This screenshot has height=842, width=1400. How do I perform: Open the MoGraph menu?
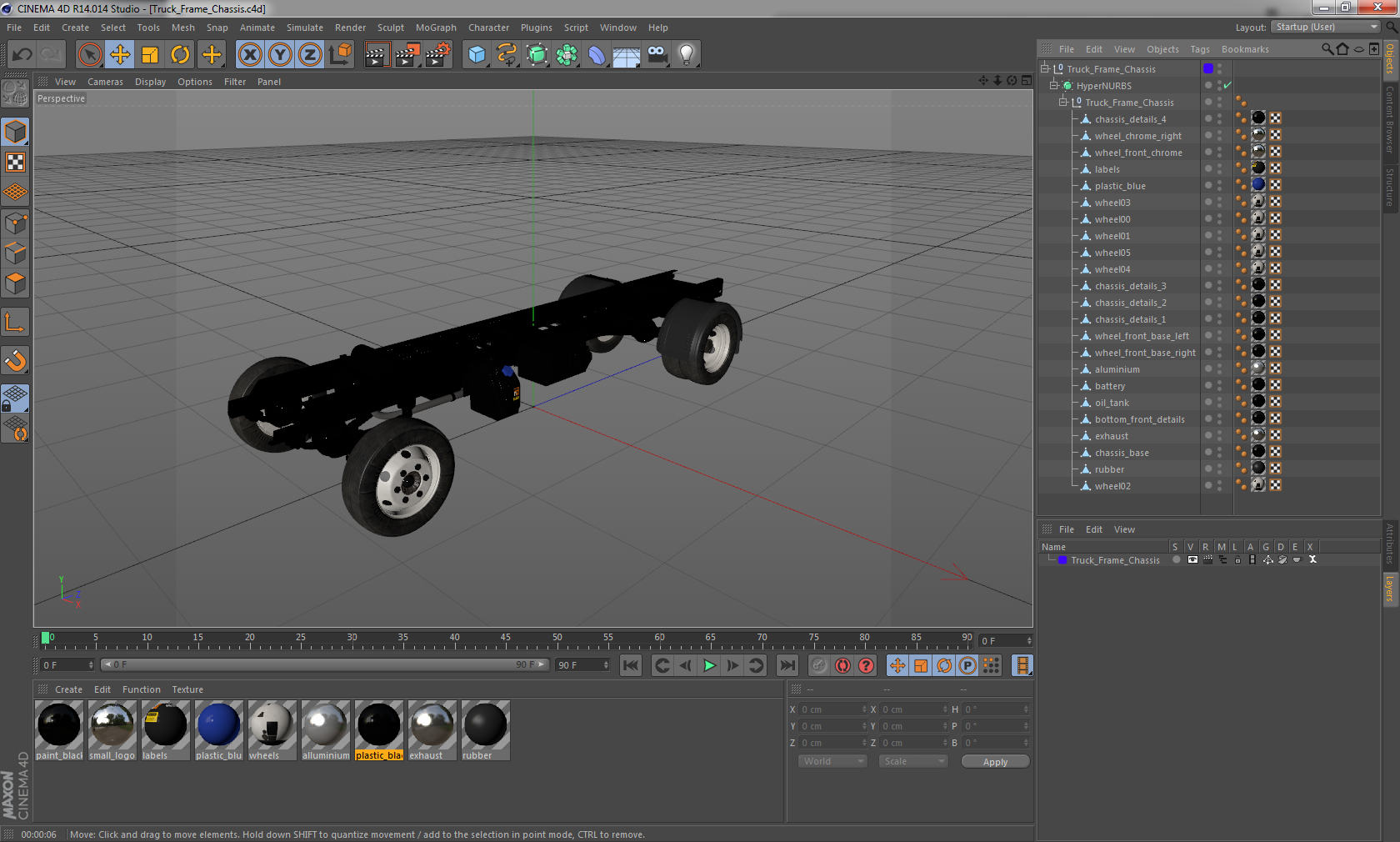(436, 28)
